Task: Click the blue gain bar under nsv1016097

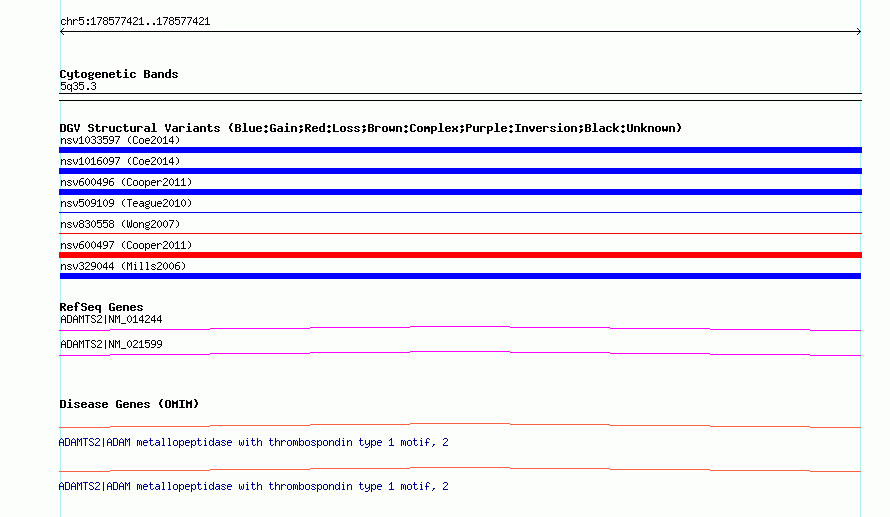Action: click(460, 171)
